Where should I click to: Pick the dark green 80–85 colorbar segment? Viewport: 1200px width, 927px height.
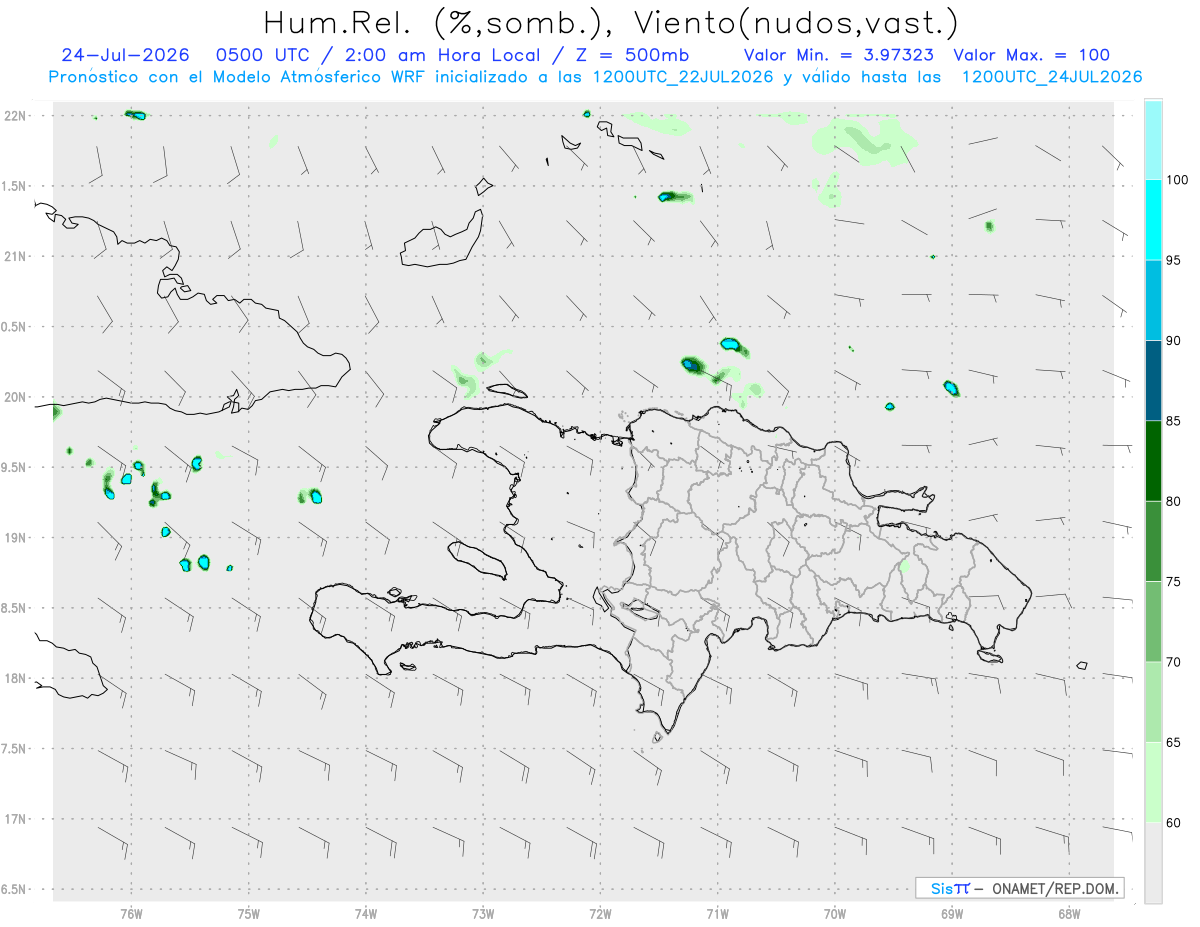tap(1153, 461)
